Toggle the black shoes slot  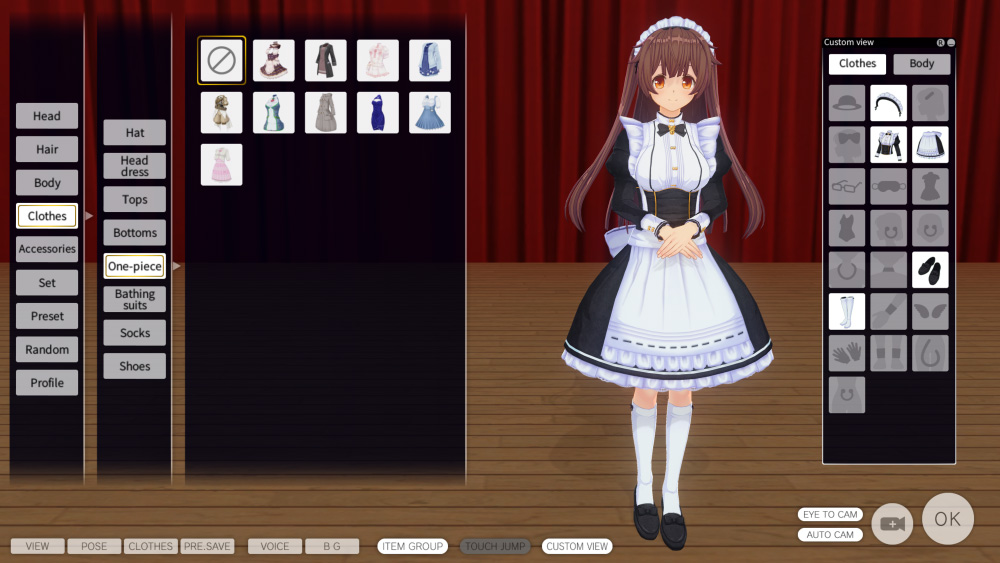(930, 270)
